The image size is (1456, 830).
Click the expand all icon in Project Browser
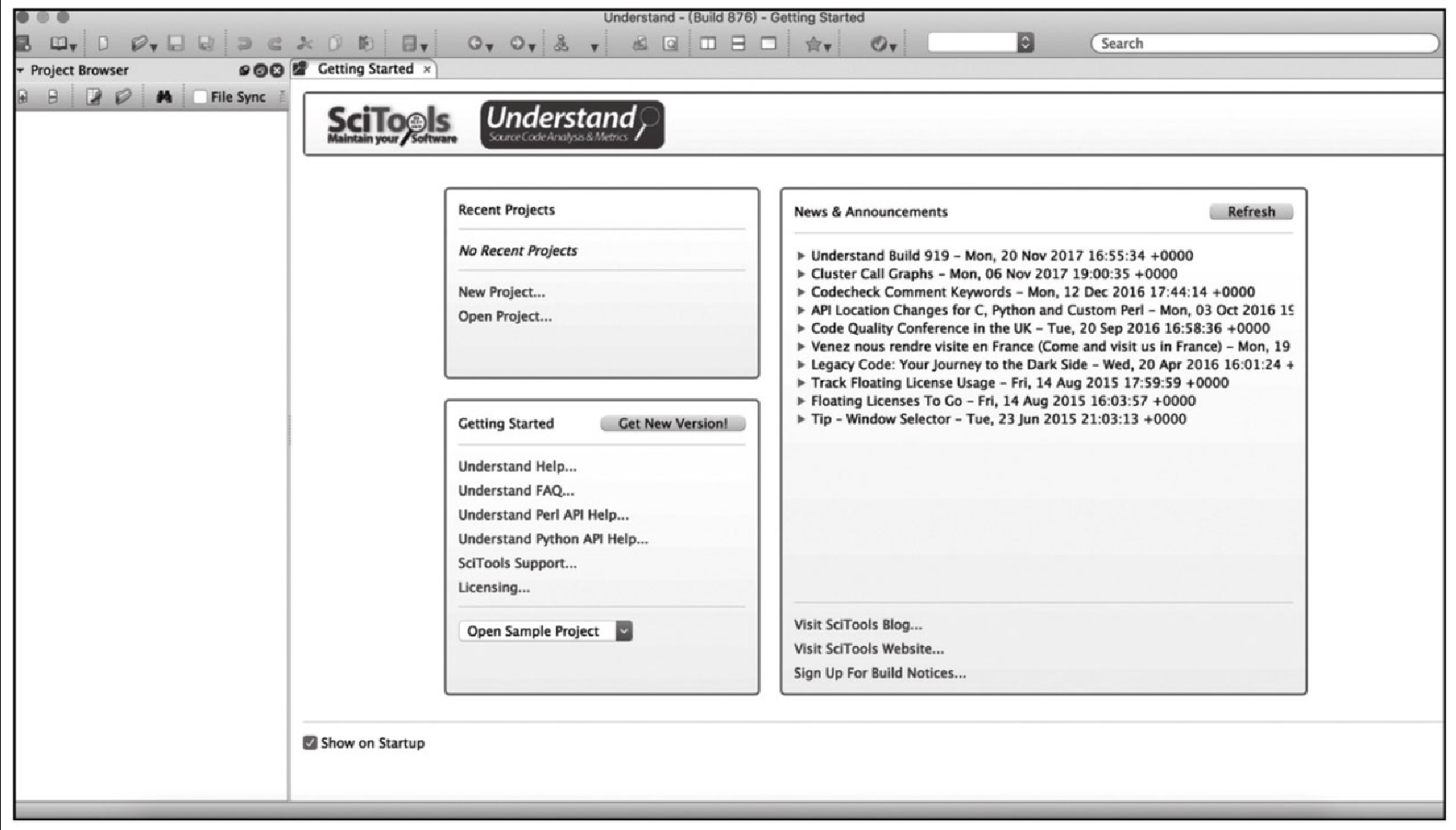(23, 97)
